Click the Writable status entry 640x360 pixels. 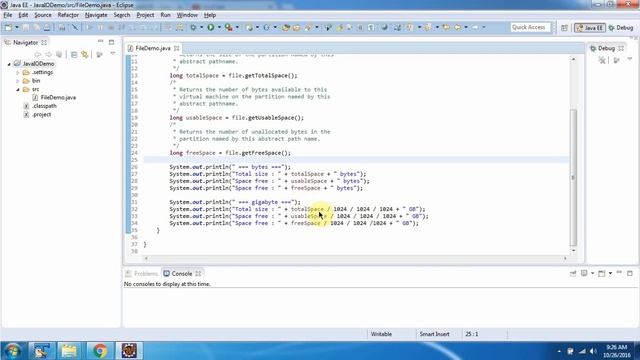tap(381, 334)
